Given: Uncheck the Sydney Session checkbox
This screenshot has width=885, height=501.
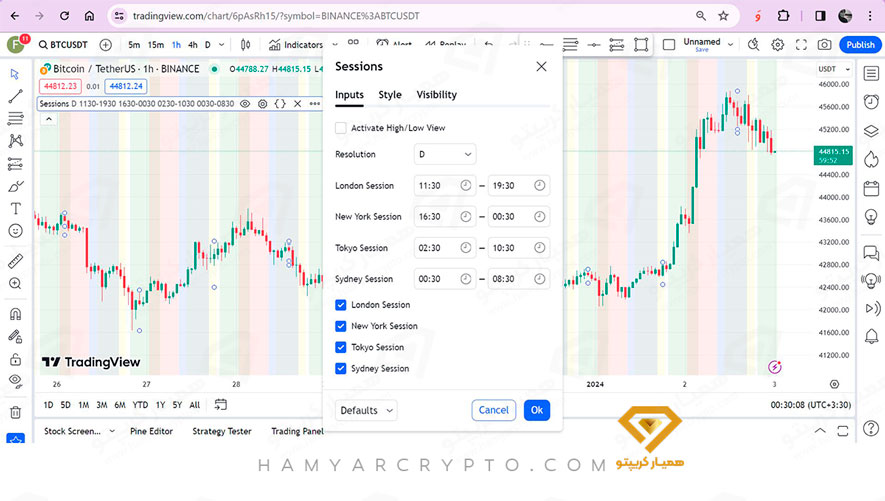Looking at the screenshot, I should (340, 369).
